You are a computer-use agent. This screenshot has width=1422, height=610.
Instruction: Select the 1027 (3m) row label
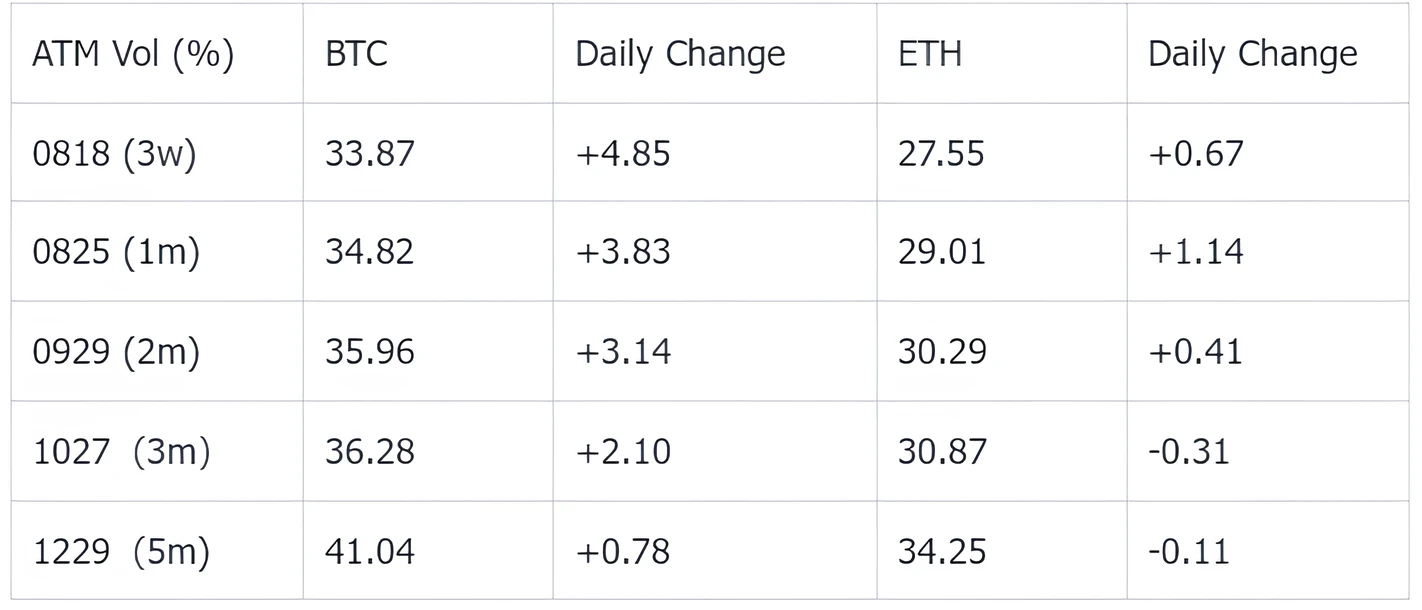(122, 451)
